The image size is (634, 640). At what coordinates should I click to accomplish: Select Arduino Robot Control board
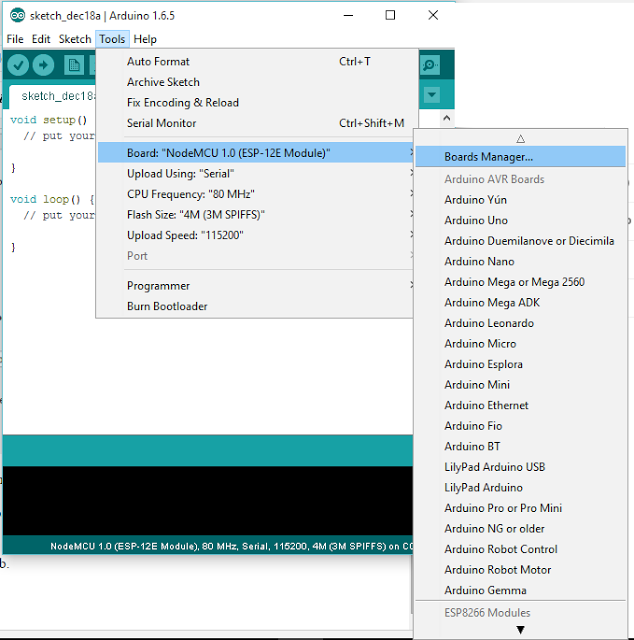coord(521,549)
